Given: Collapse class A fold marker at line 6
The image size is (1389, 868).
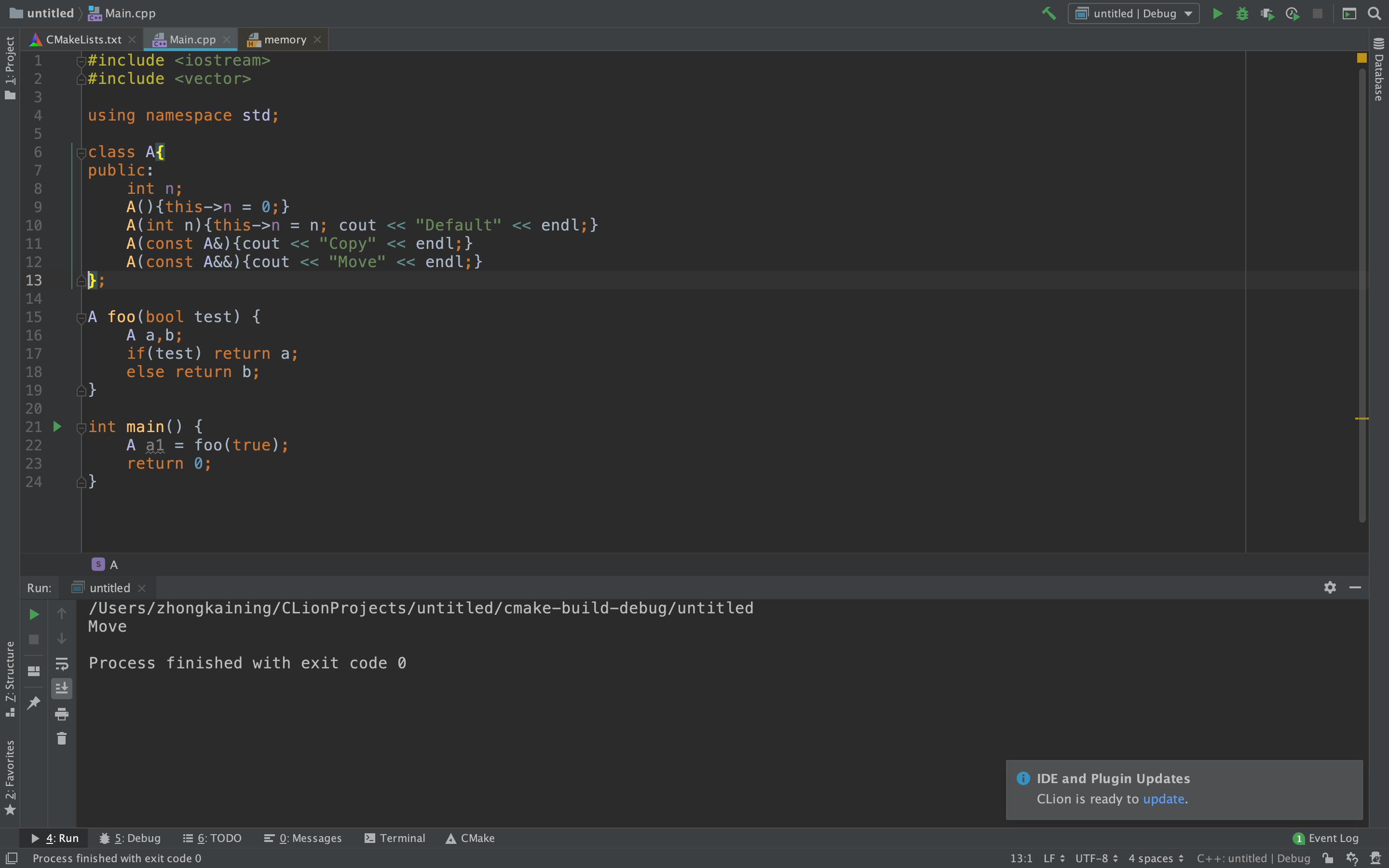Looking at the screenshot, I should (x=81, y=153).
